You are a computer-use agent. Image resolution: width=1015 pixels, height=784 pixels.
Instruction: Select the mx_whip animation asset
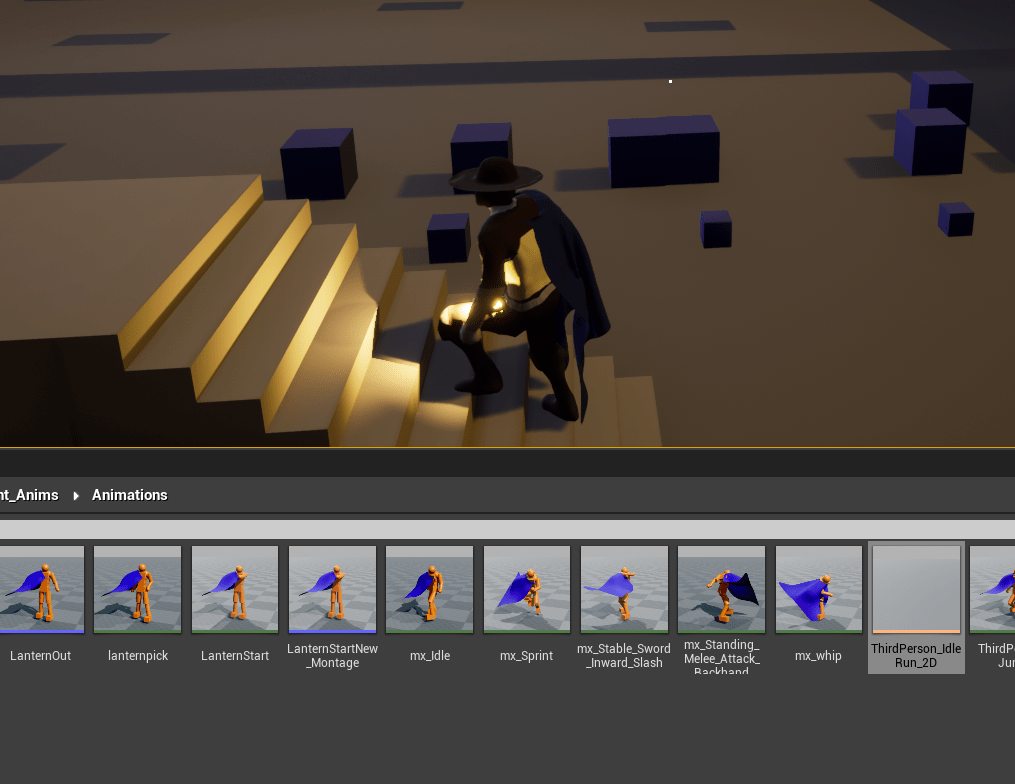pos(818,590)
